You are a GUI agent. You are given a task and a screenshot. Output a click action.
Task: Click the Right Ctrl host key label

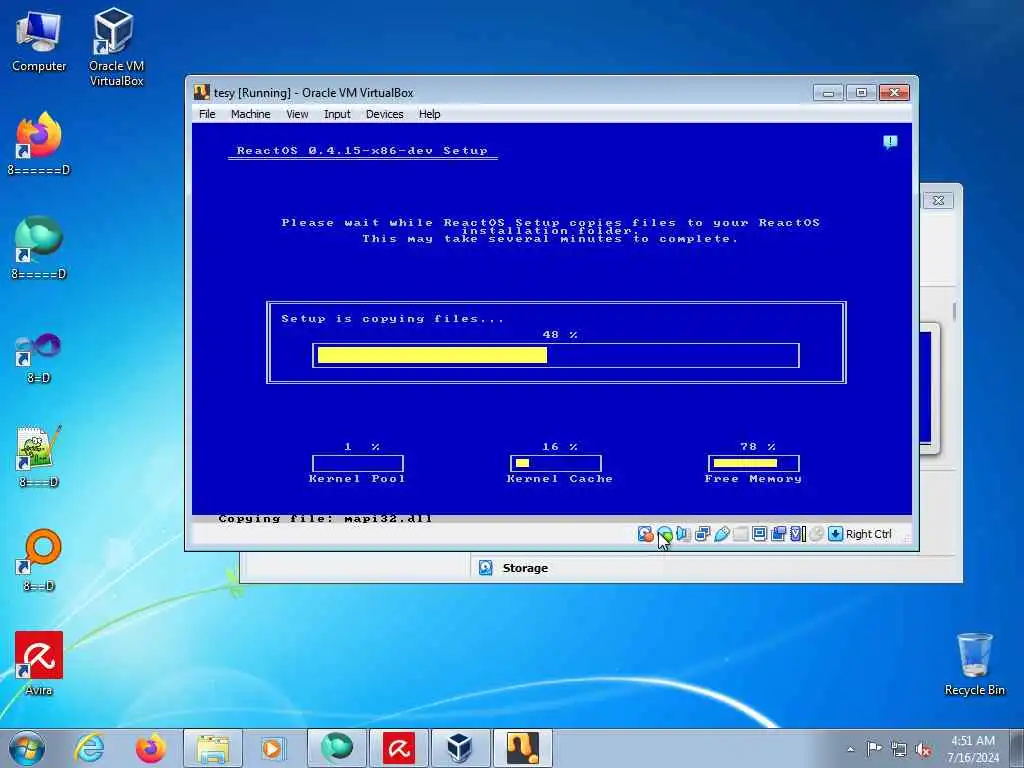pyautogui.click(x=869, y=534)
